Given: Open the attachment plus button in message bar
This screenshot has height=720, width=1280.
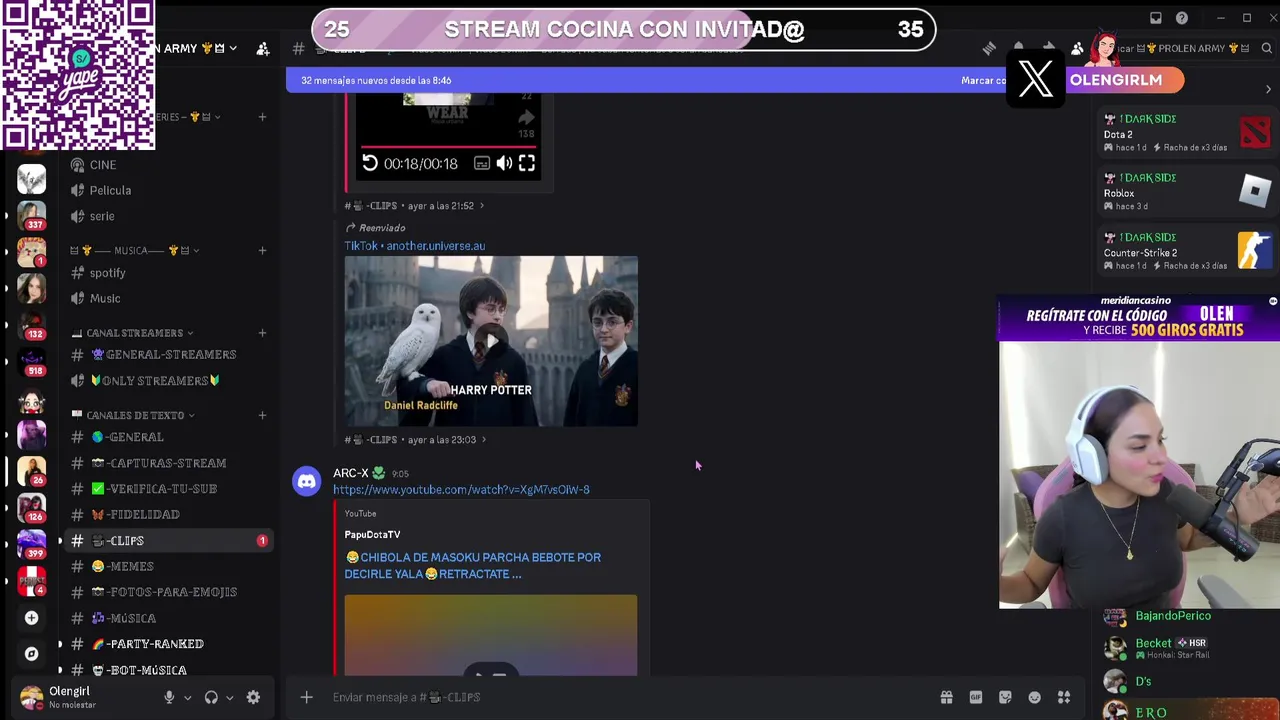Looking at the screenshot, I should click(307, 697).
